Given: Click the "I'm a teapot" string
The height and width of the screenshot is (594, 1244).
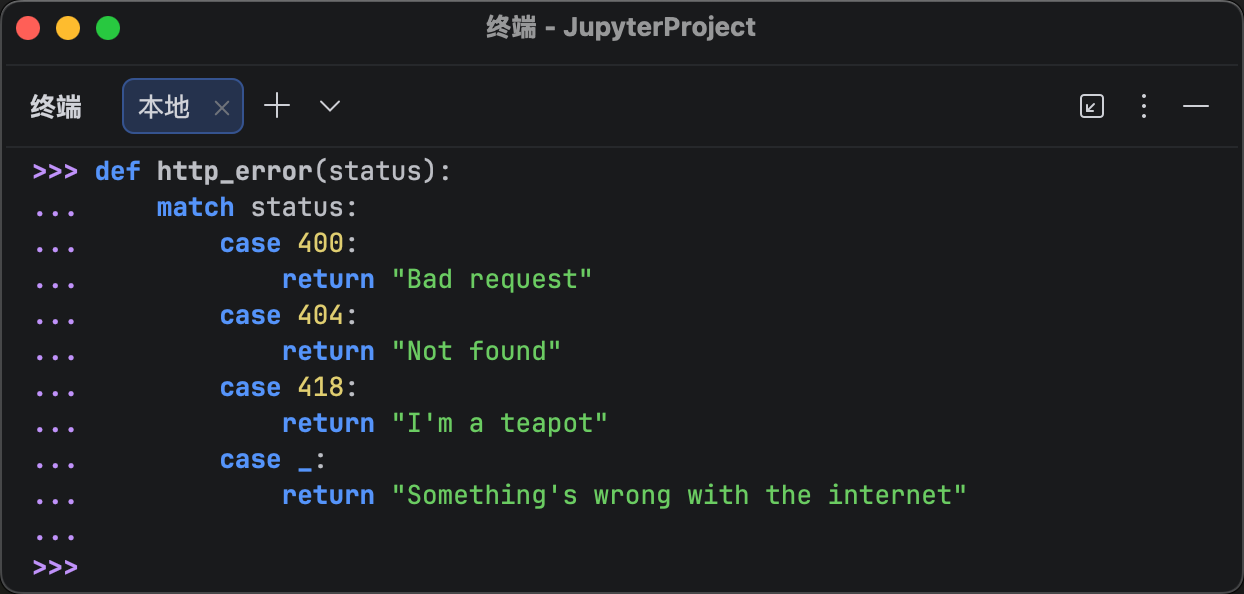Looking at the screenshot, I should click(x=499, y=423).
